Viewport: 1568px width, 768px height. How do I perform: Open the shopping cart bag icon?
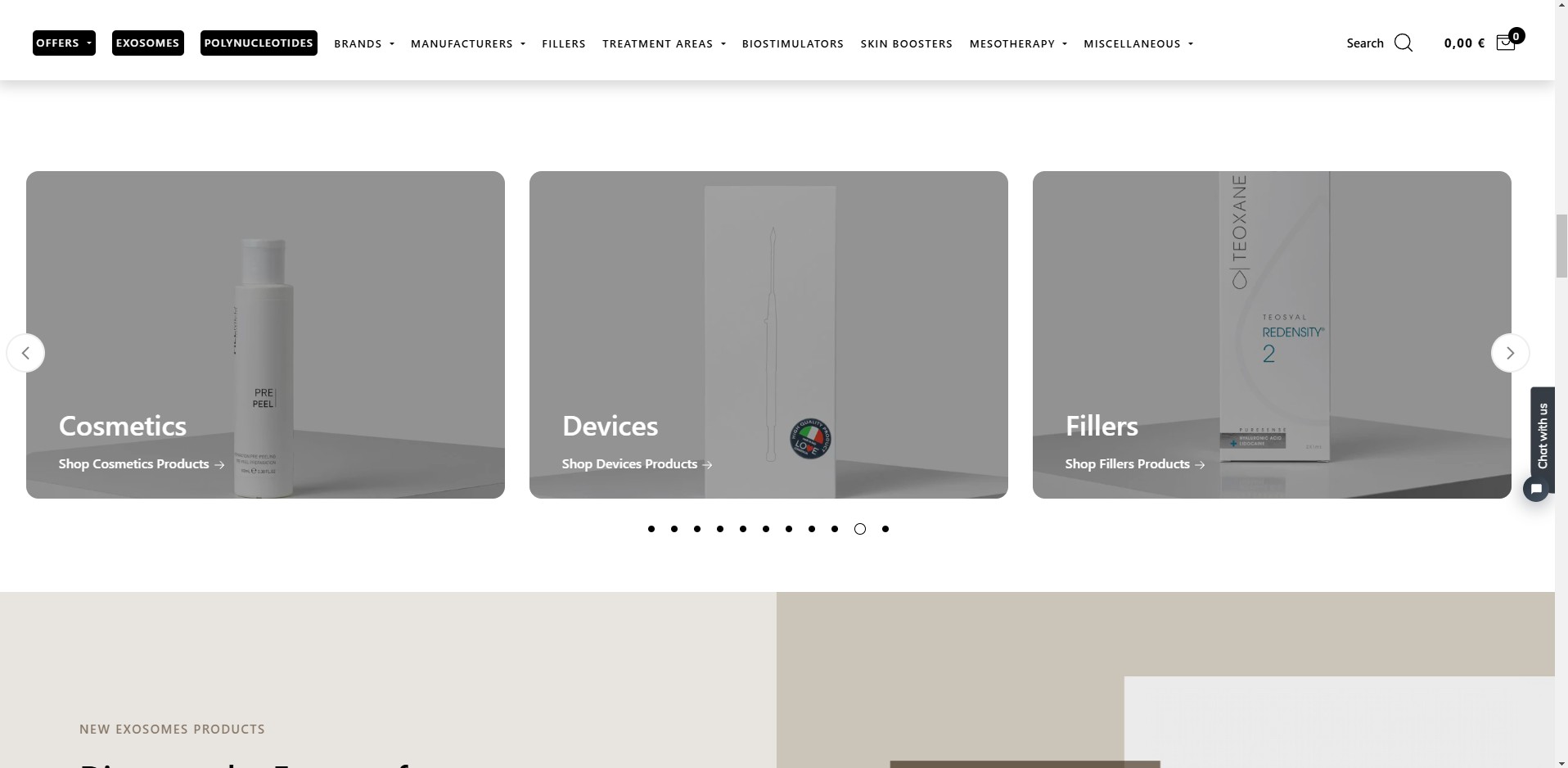(1504, 43)
